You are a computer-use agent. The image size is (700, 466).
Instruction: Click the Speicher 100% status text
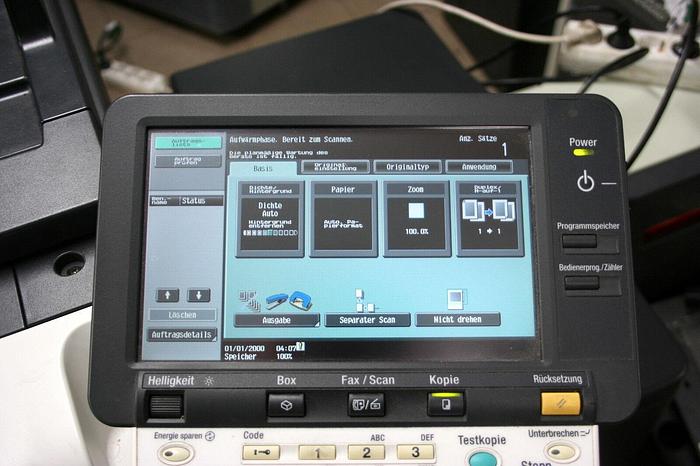pos(258,357)
